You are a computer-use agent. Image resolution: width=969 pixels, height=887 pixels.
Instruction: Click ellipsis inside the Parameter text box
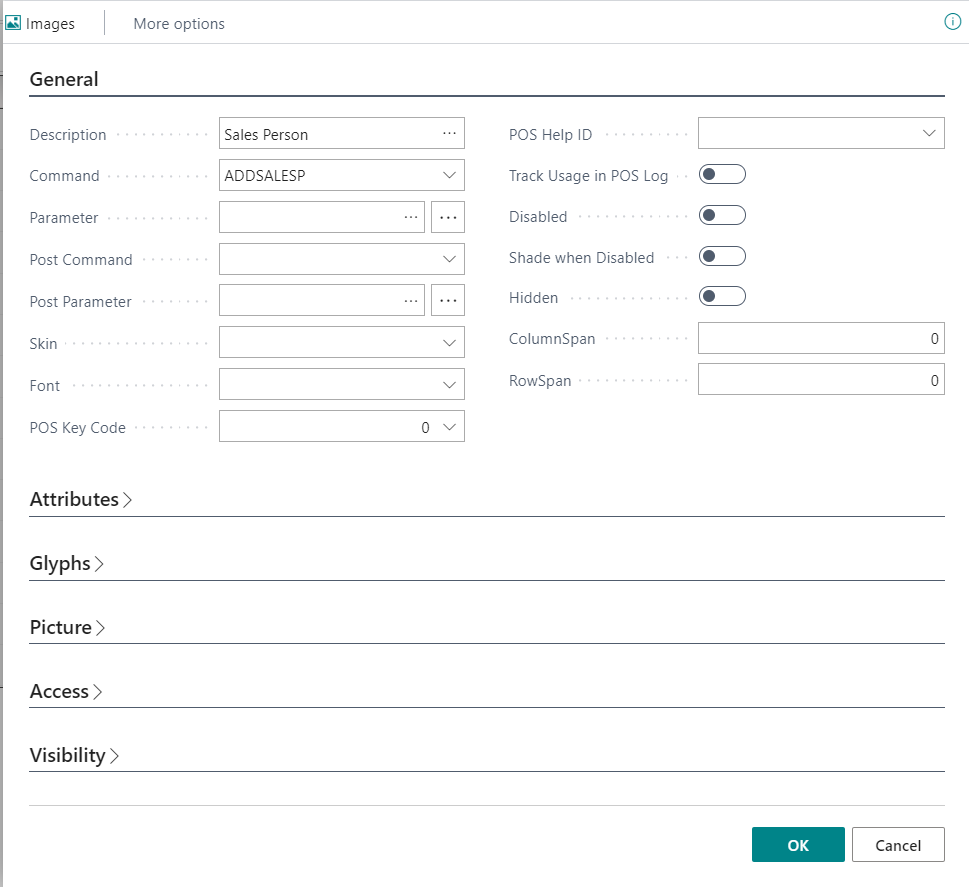[410, 217]
